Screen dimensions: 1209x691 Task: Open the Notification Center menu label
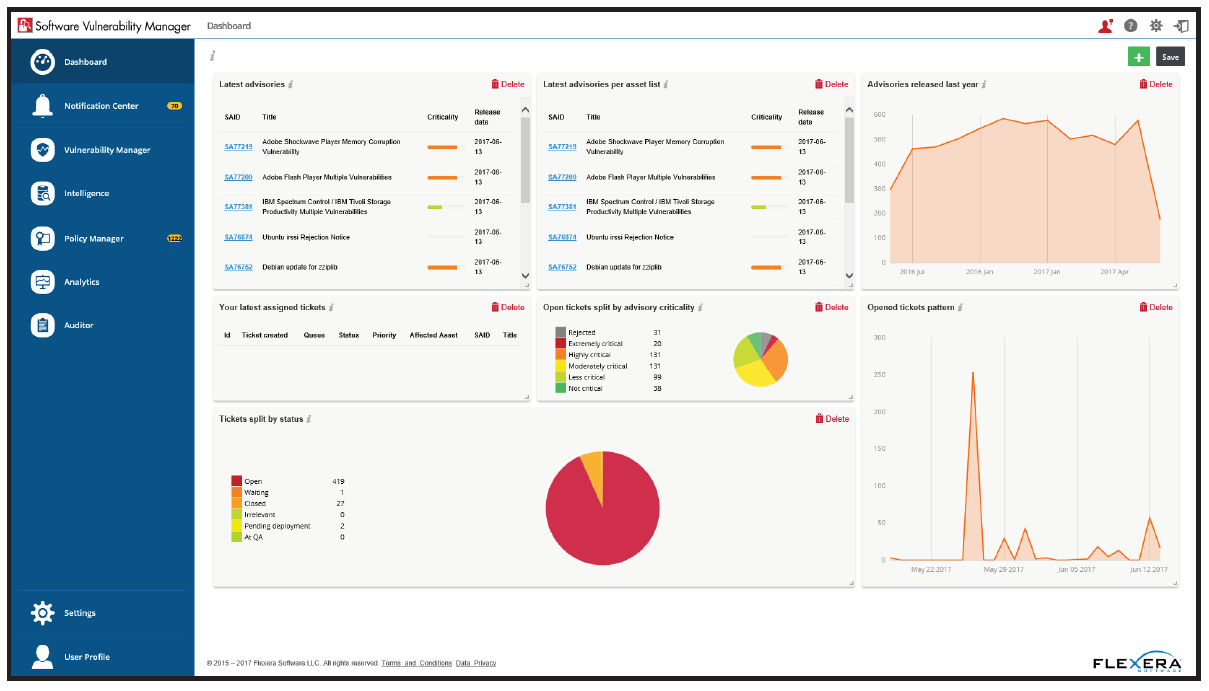[101, 106]
